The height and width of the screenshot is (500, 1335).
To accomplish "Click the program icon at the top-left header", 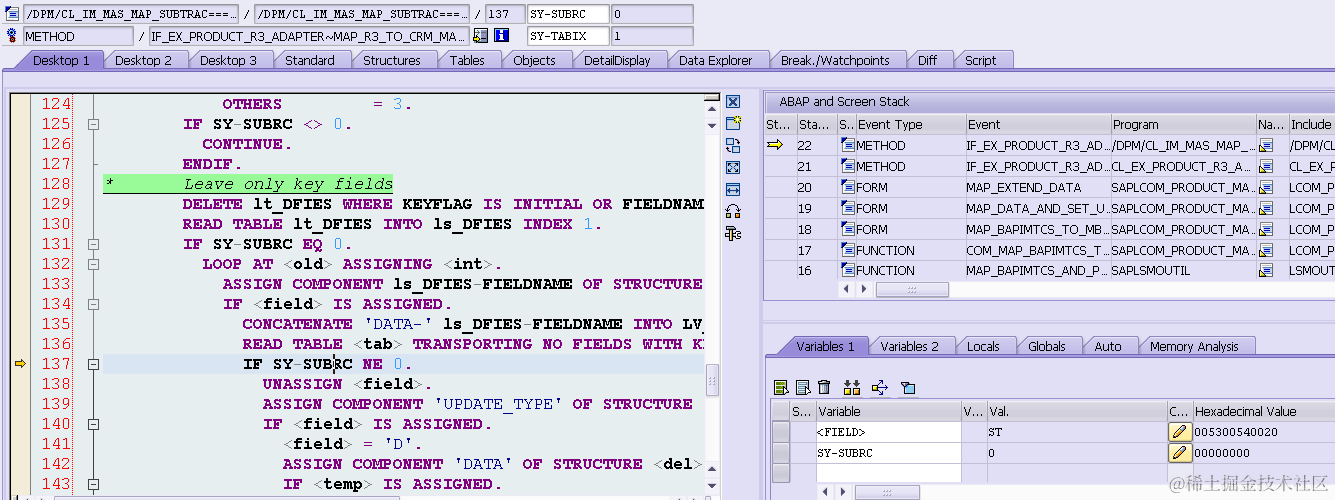I will point(13,14).
